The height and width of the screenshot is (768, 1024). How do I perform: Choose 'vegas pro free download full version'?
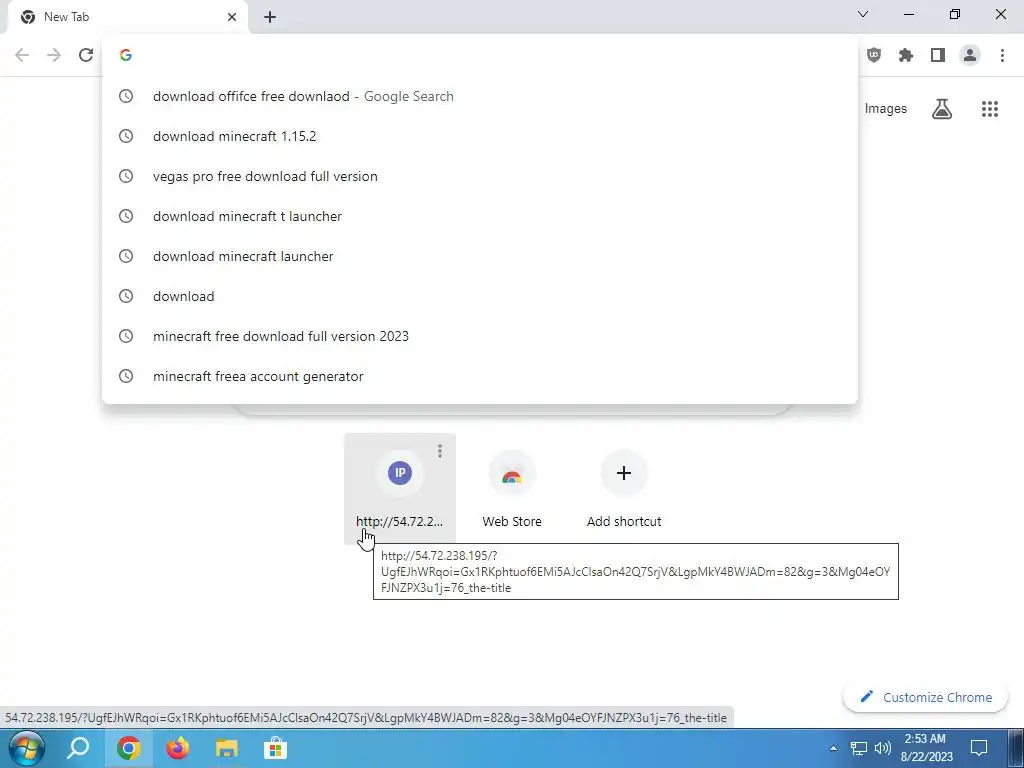pyautogui.click(x=479, y=176)
